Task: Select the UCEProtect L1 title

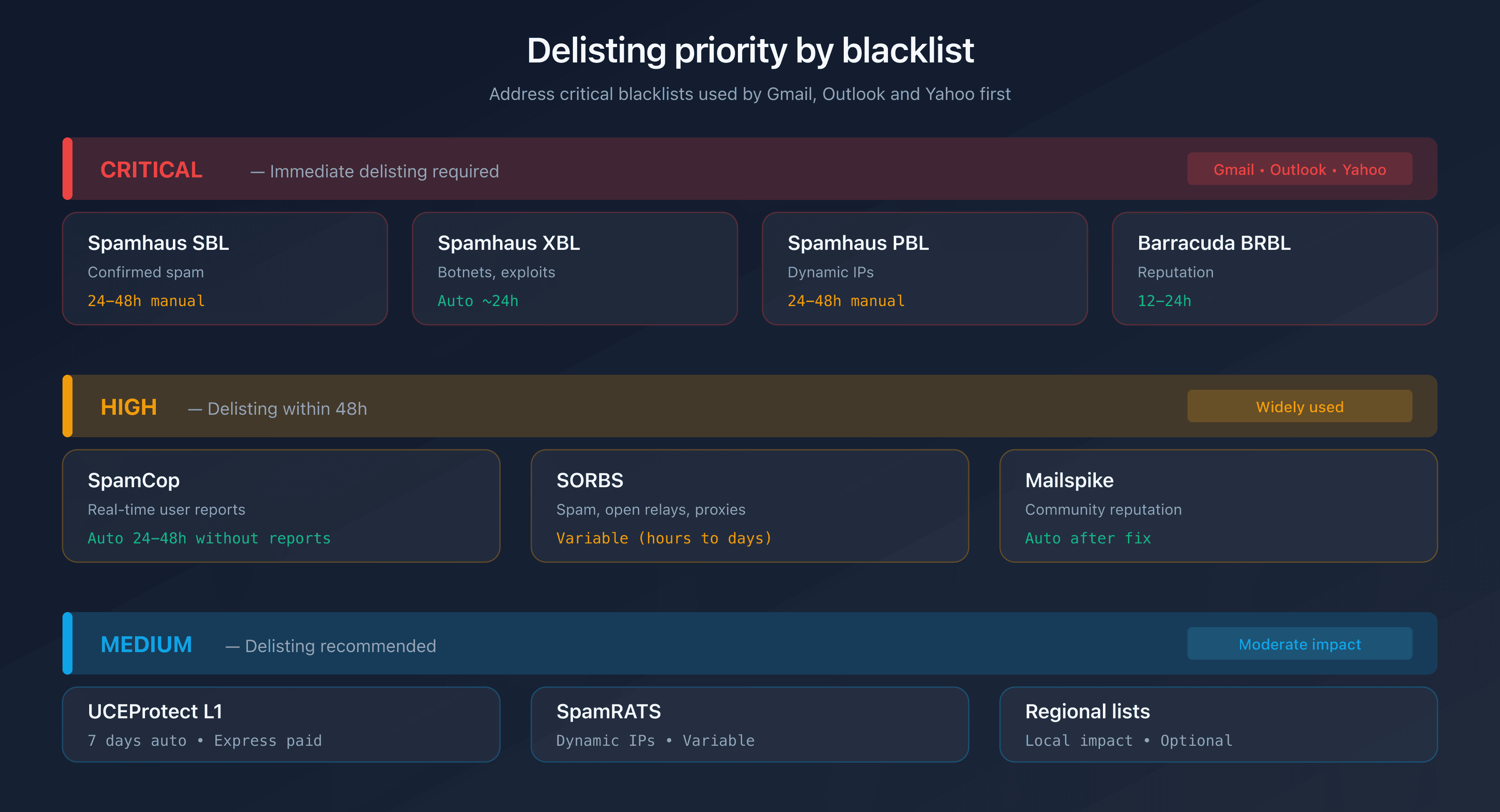Action: [155, 711]
